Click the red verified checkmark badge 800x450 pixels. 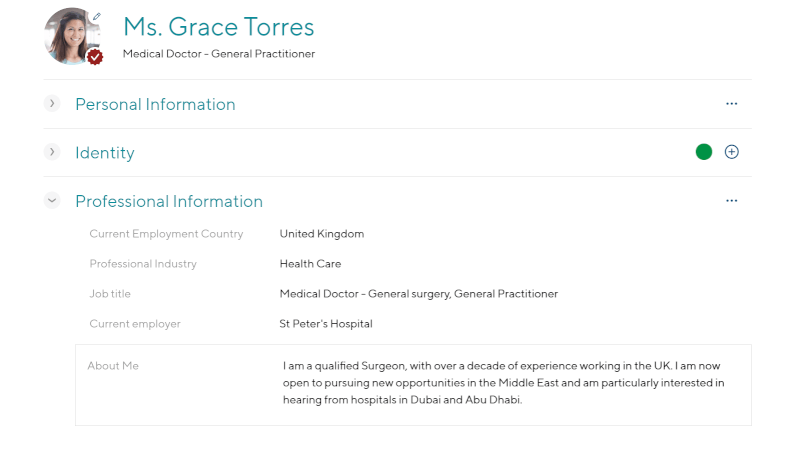pos(95,57)
